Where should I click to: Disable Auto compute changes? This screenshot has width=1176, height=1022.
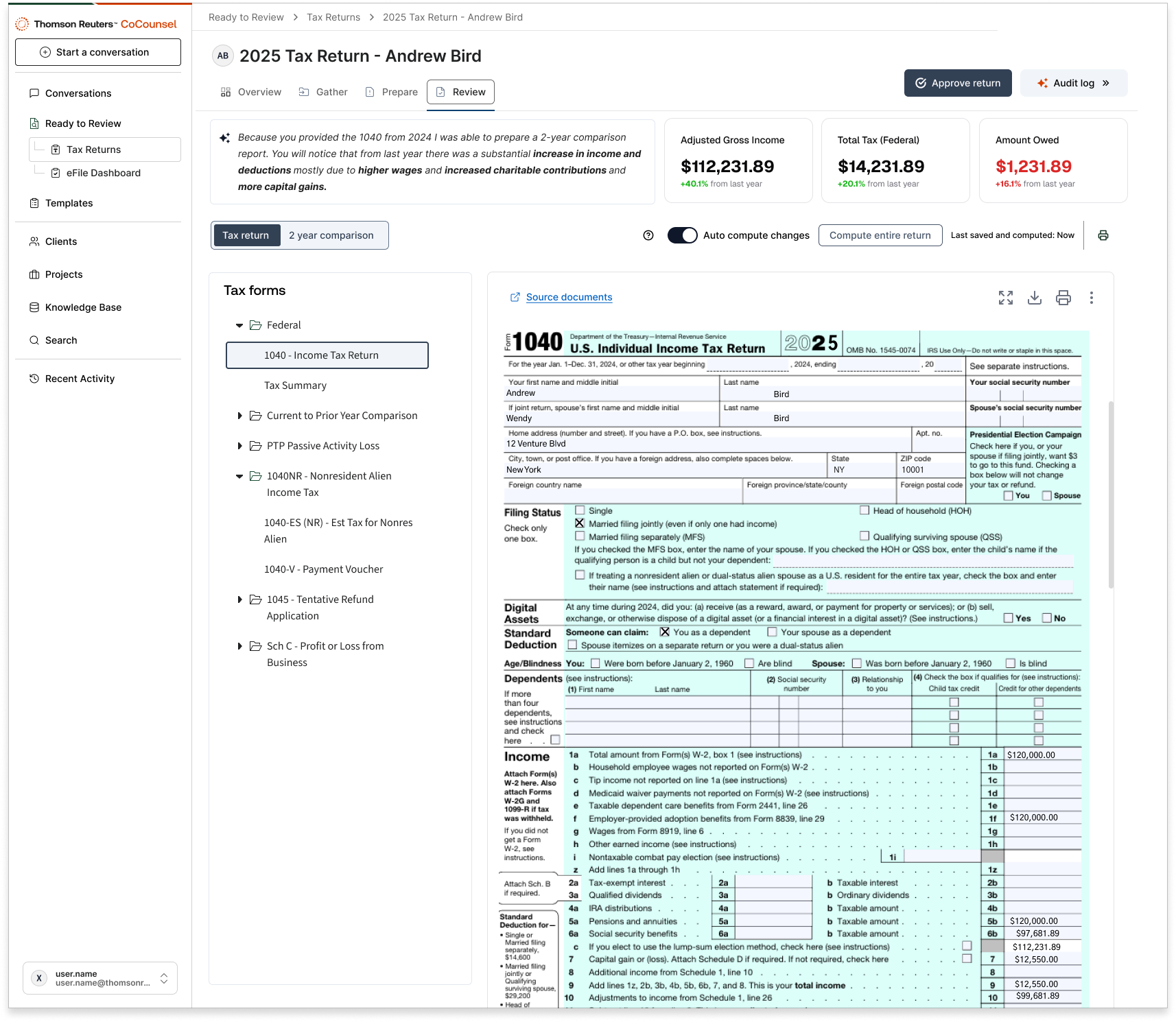coord(682,235)
